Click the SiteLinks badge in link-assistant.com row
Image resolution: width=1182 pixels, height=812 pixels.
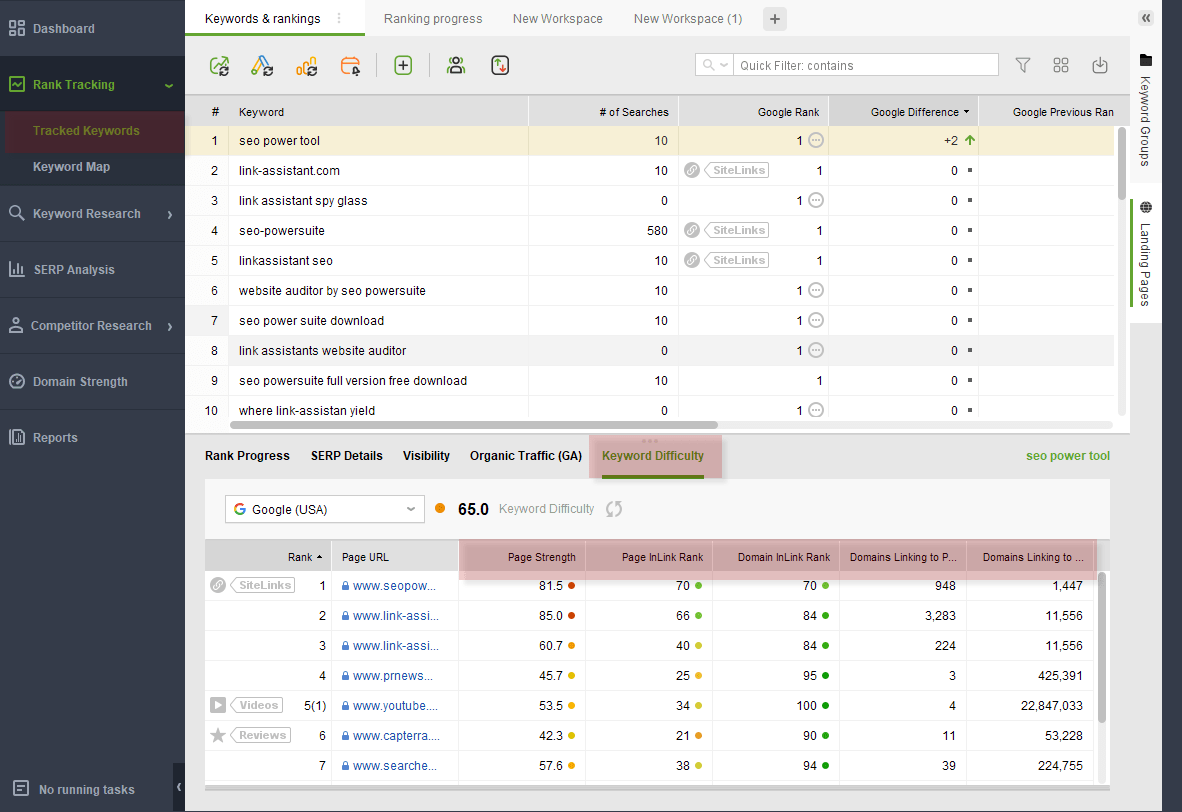click(x=738, y=170)
